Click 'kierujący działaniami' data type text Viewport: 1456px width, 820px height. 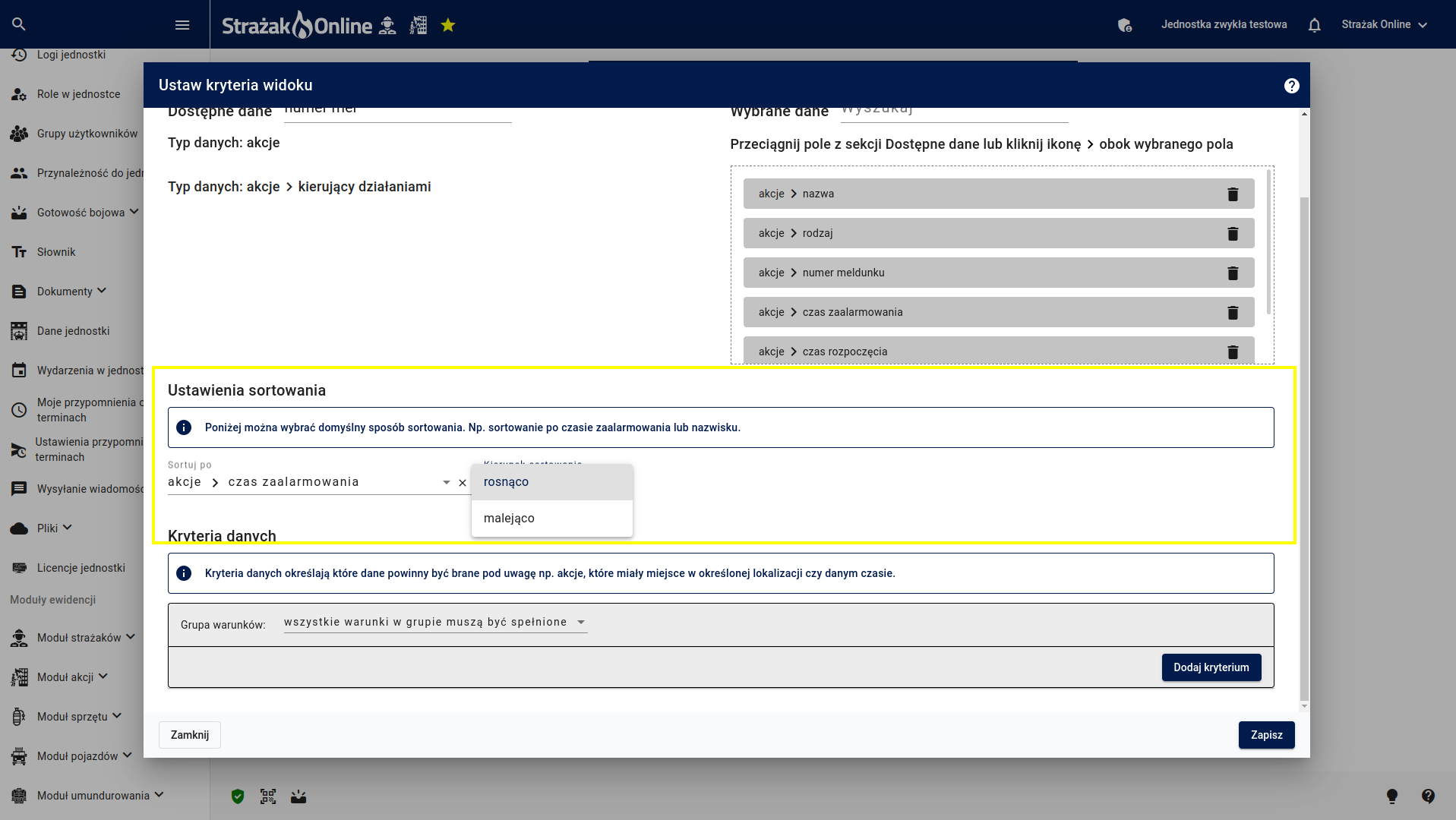point(365,187)
